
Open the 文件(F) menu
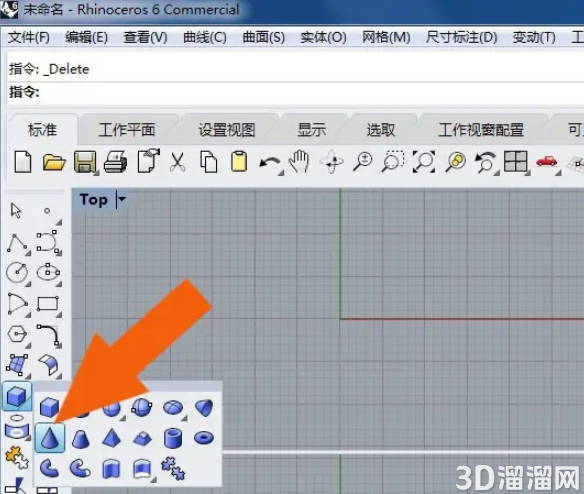click(29, 37)
